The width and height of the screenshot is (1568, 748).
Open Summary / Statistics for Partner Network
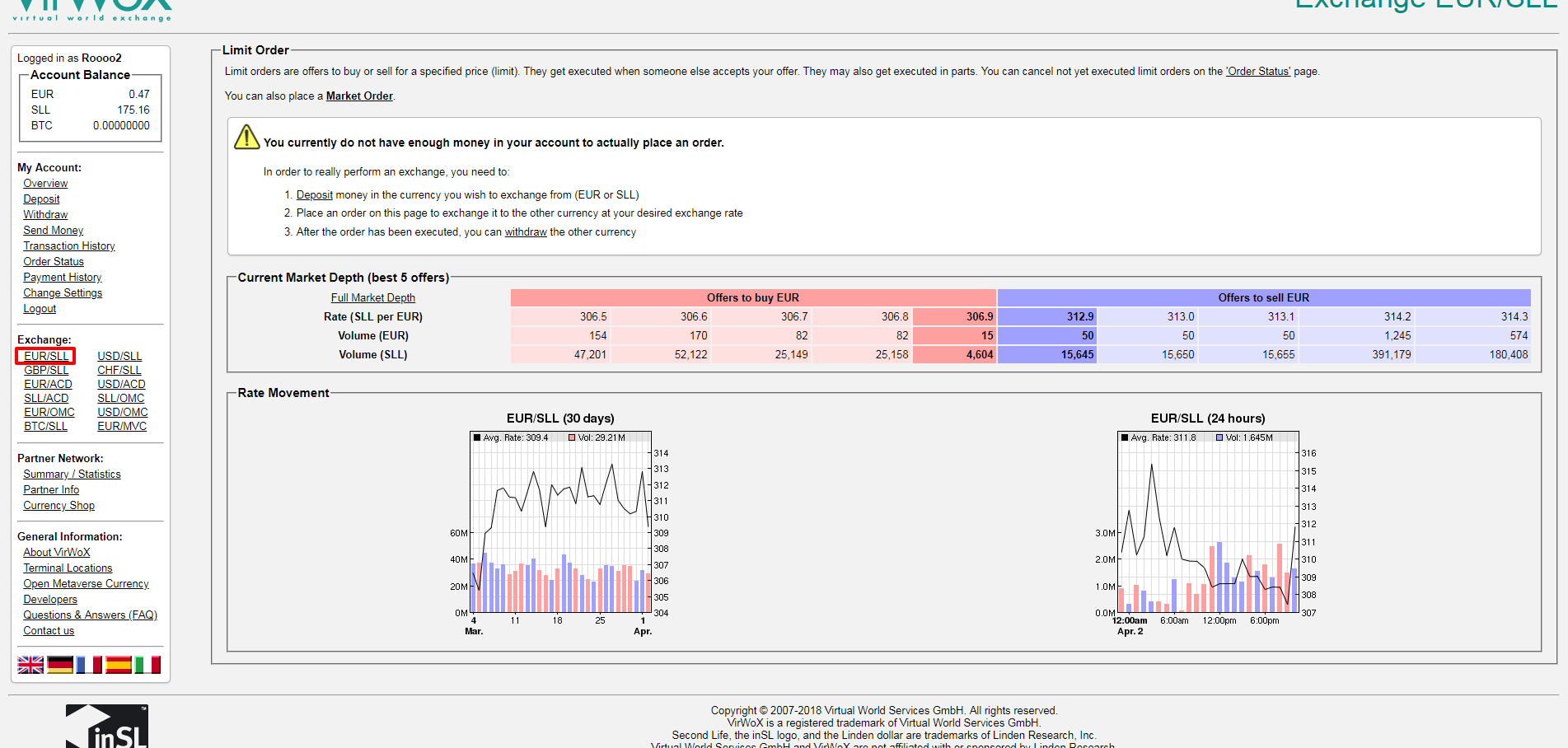click(x=72, y=475)
